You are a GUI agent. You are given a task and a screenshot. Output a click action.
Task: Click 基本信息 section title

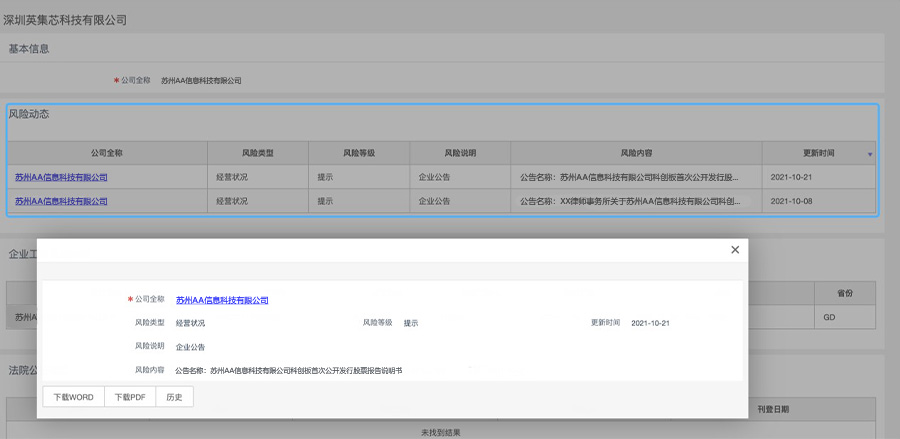pos(29,49)
